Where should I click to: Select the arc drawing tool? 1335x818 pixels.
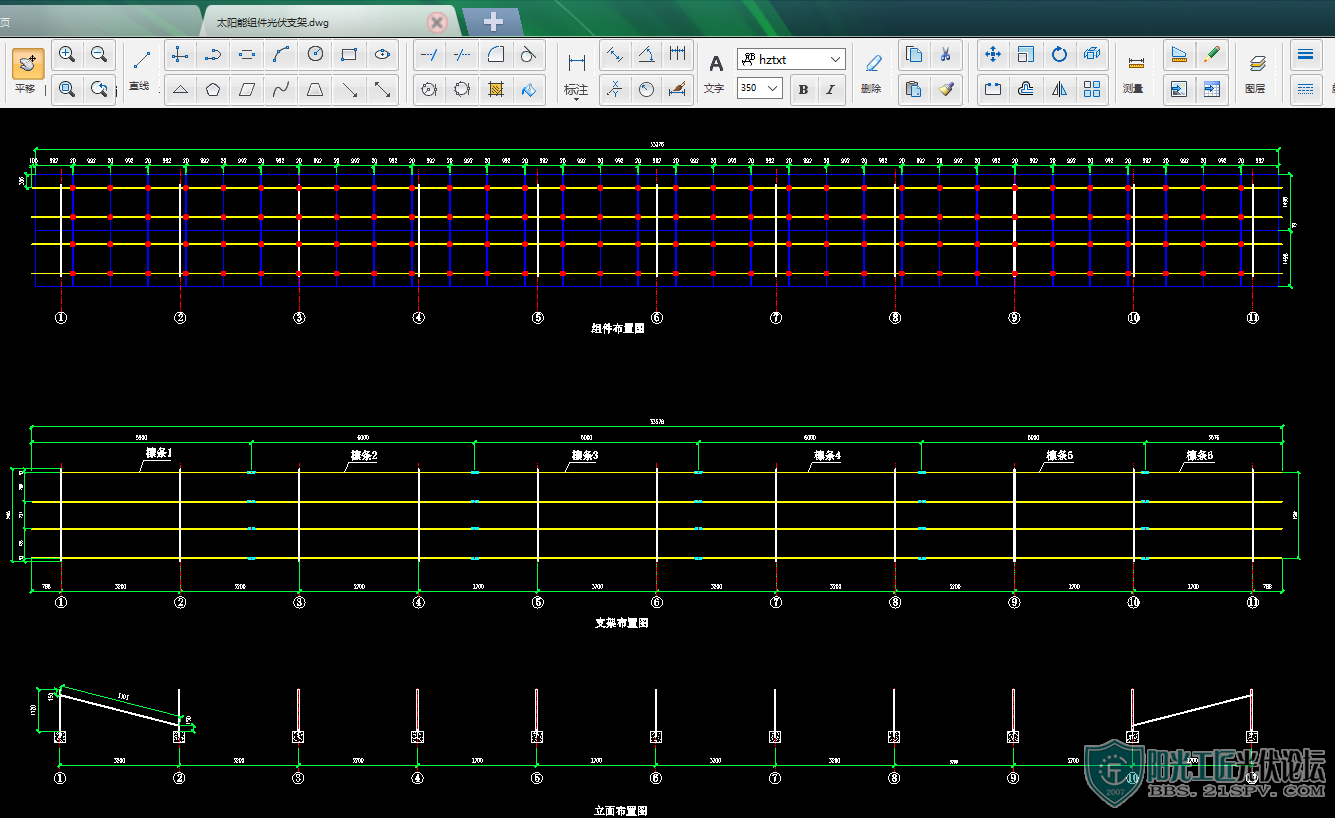(x=282, y=55)
